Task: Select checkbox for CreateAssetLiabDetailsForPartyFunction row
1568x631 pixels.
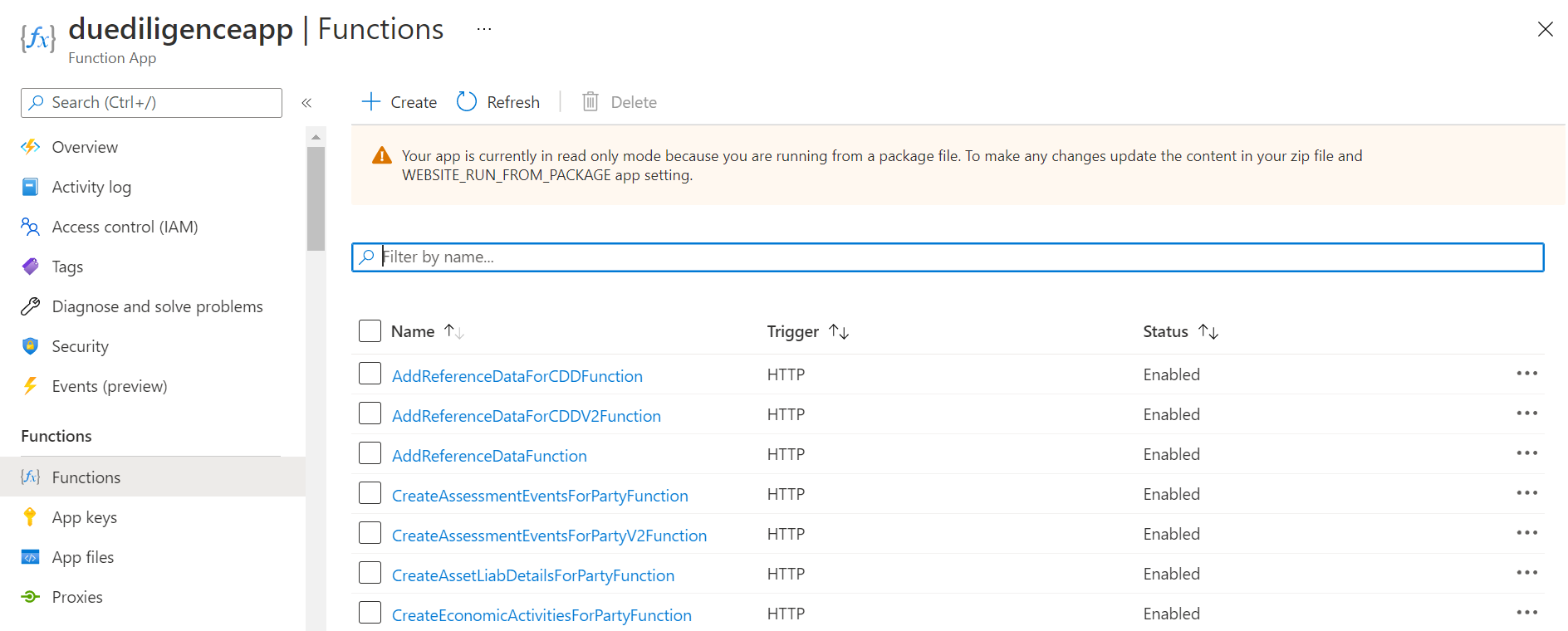Action: point(370,574)
